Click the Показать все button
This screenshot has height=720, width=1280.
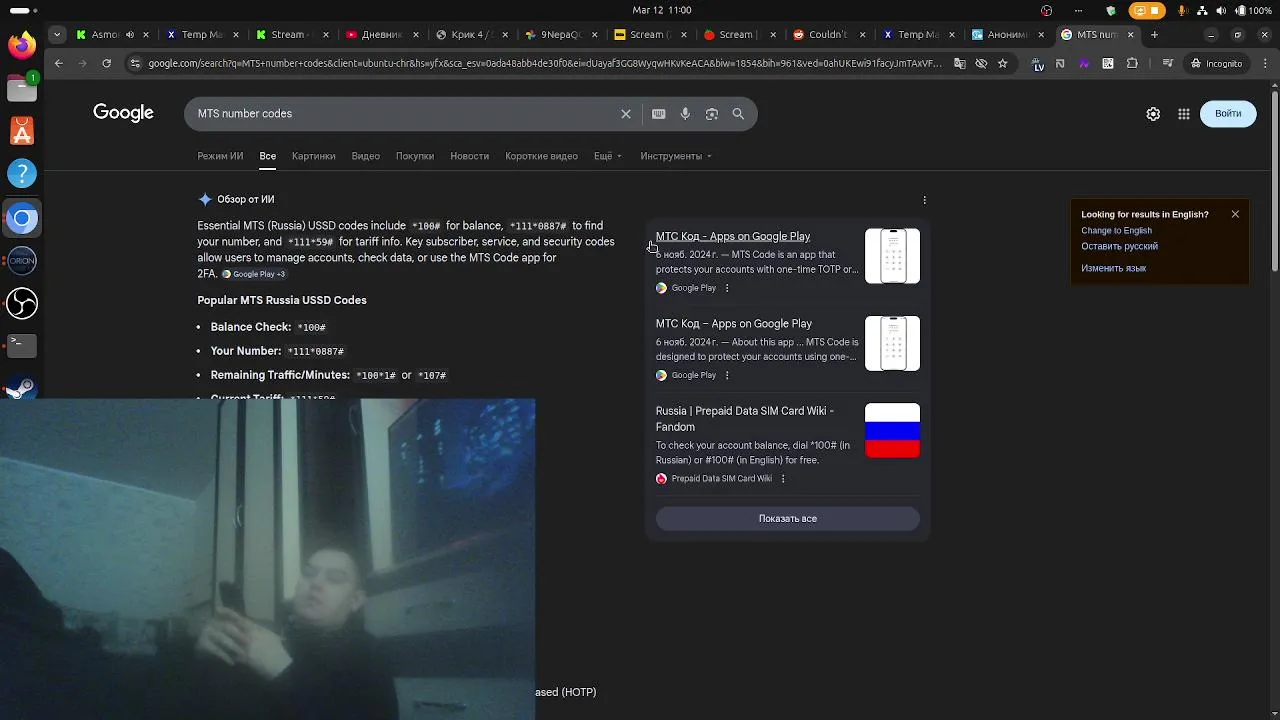[787, 519]
